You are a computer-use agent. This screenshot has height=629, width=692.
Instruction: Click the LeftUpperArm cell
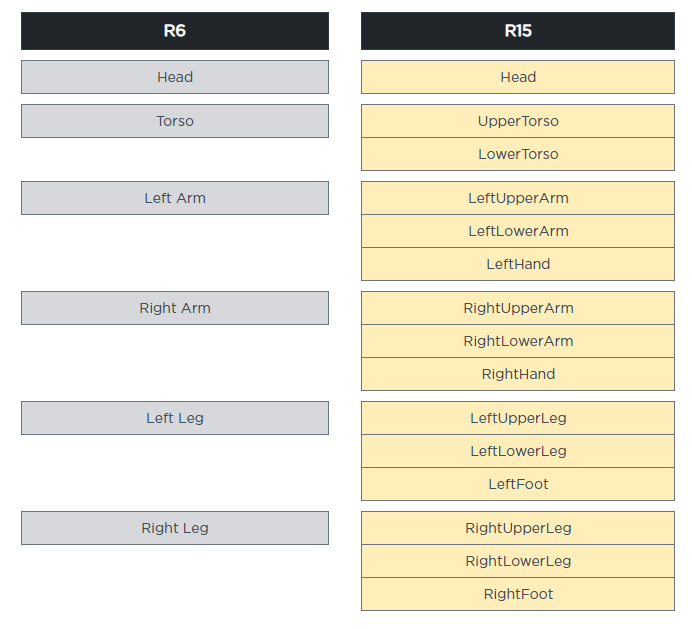click(518, 198)
